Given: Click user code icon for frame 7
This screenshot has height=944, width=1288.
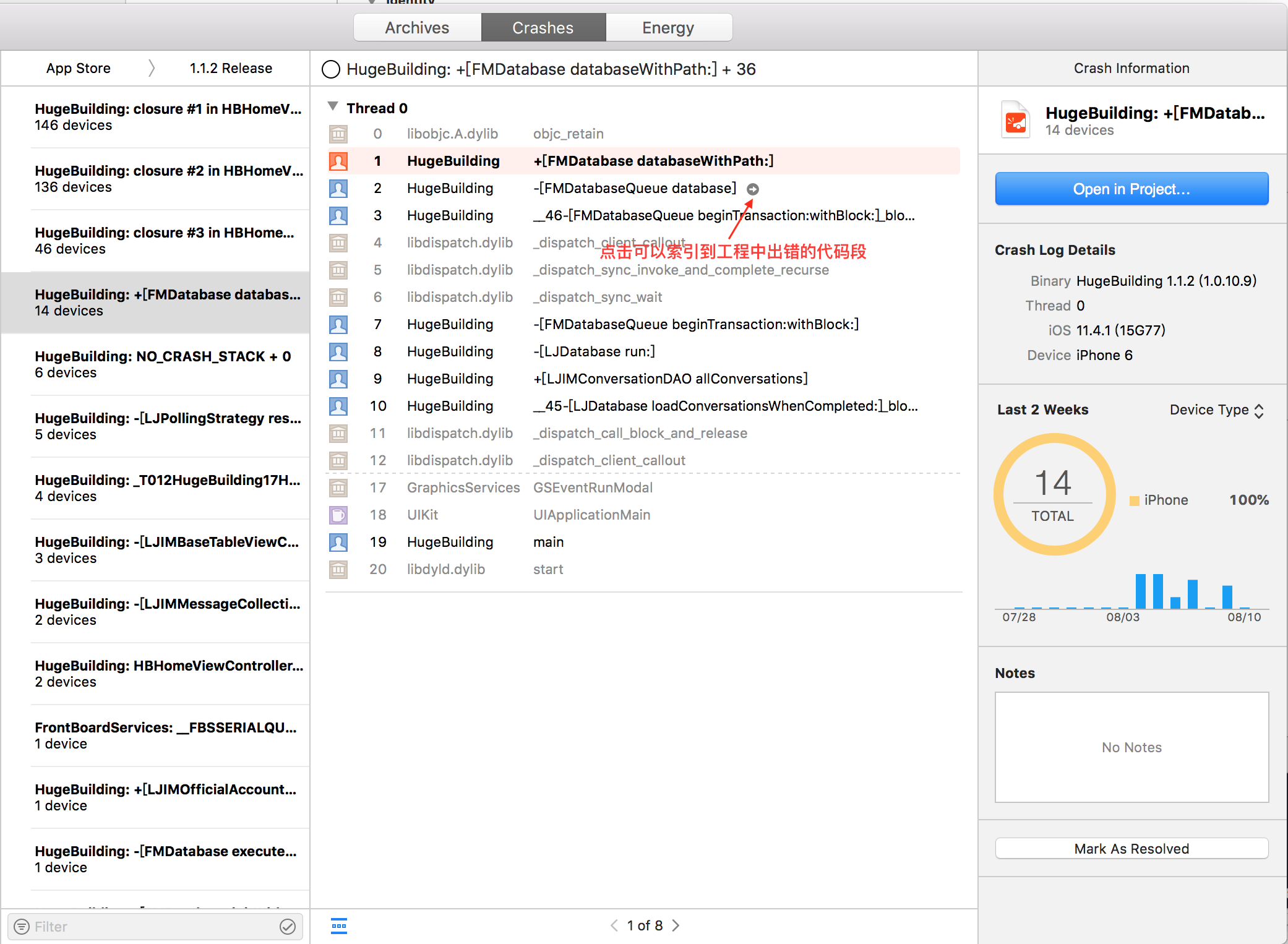Looking at the screenshot, I should (x=338, y=325).
